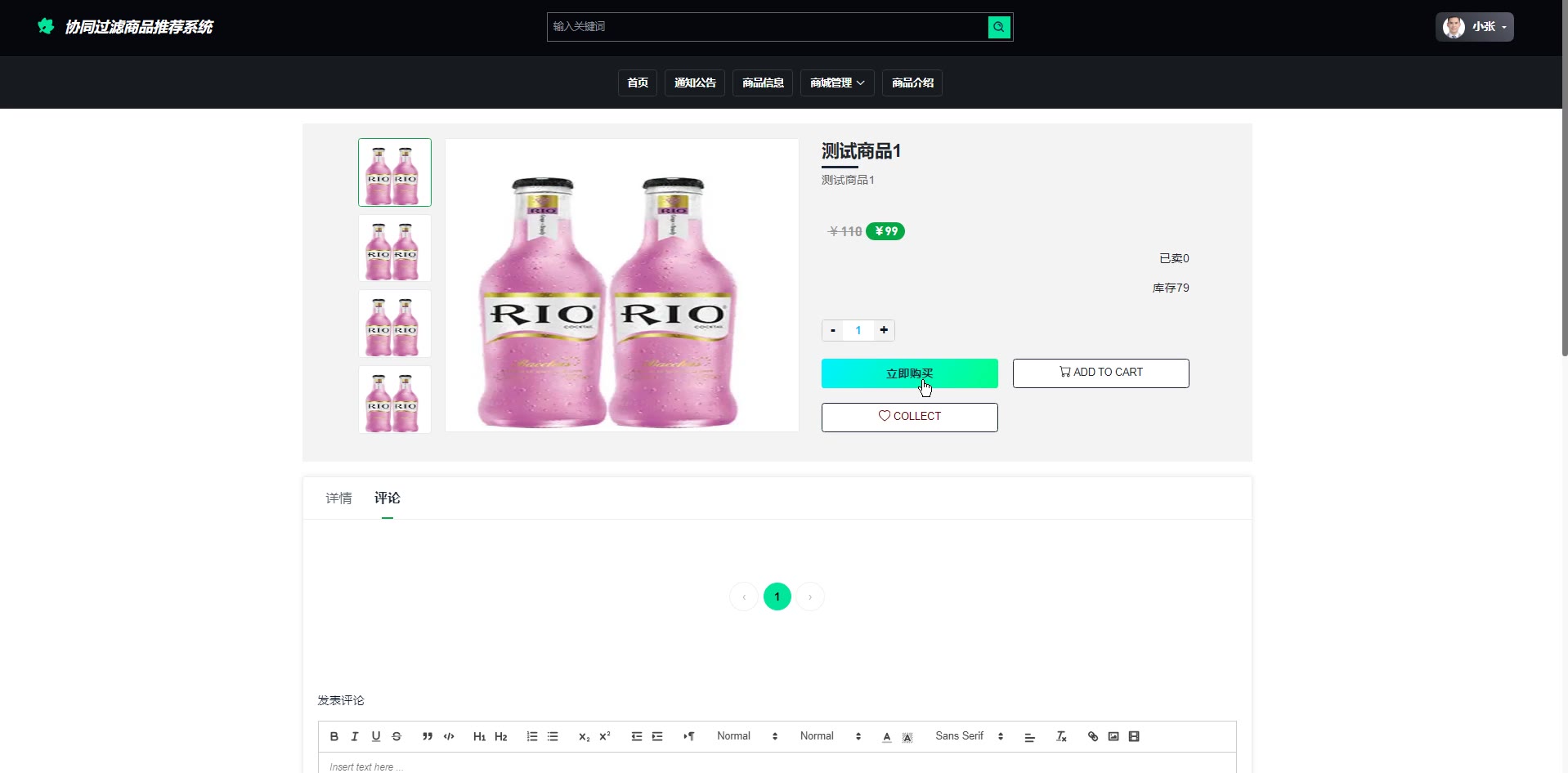Click the main RIO product image
1568x773 pixels.
pyautogui.click(x=622, y=285)
